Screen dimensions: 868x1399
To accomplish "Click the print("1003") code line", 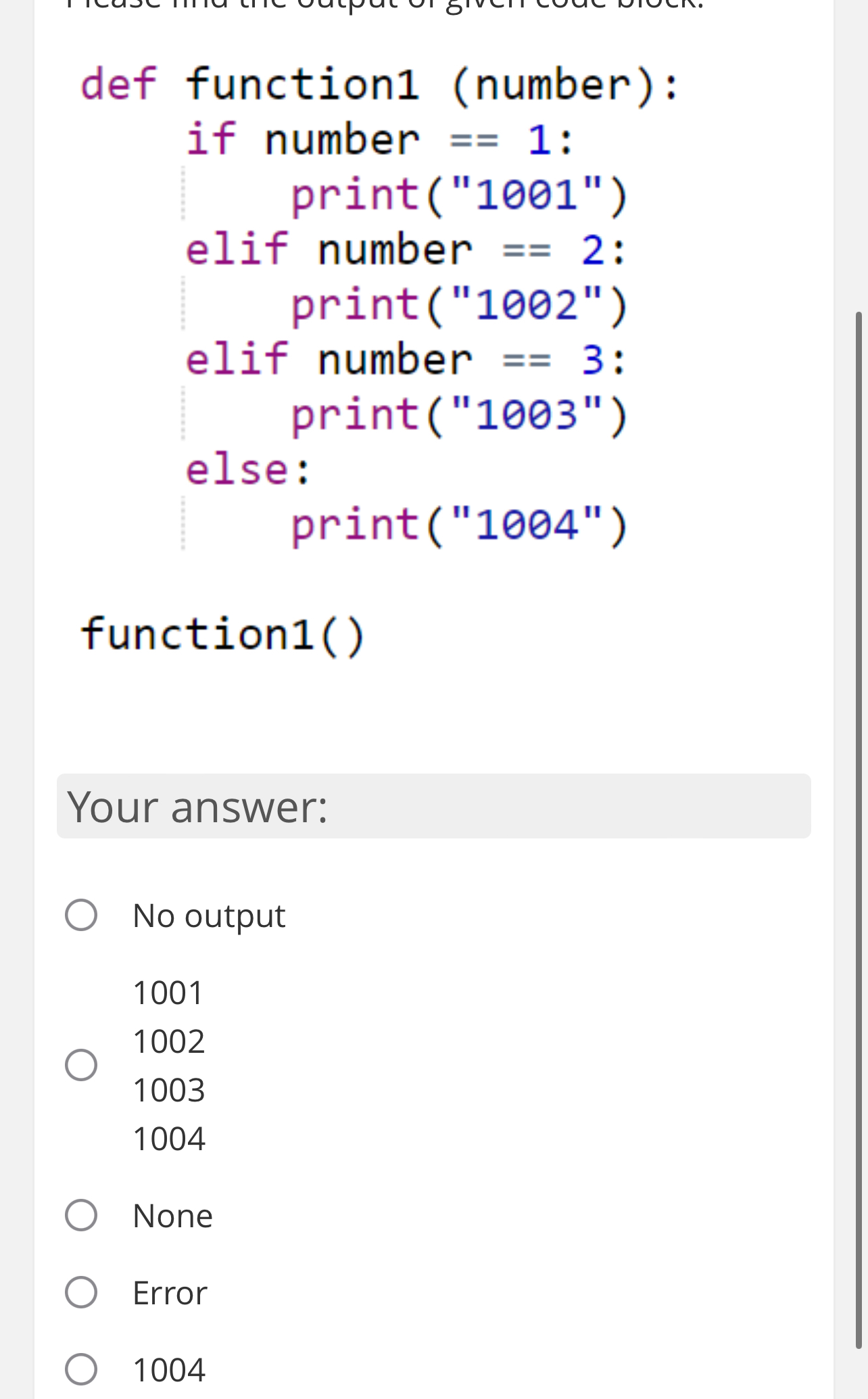I will [458, 414].
